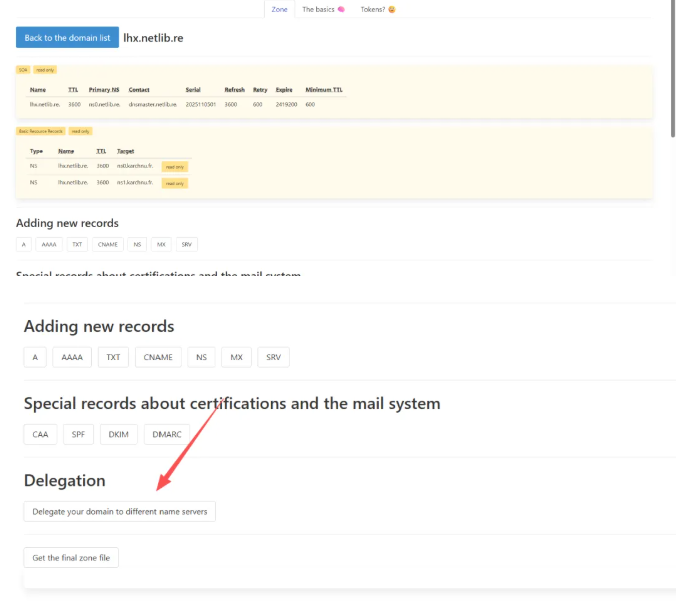
Task: Add an AAAA record using the large lower button
Action: (72, 357)
